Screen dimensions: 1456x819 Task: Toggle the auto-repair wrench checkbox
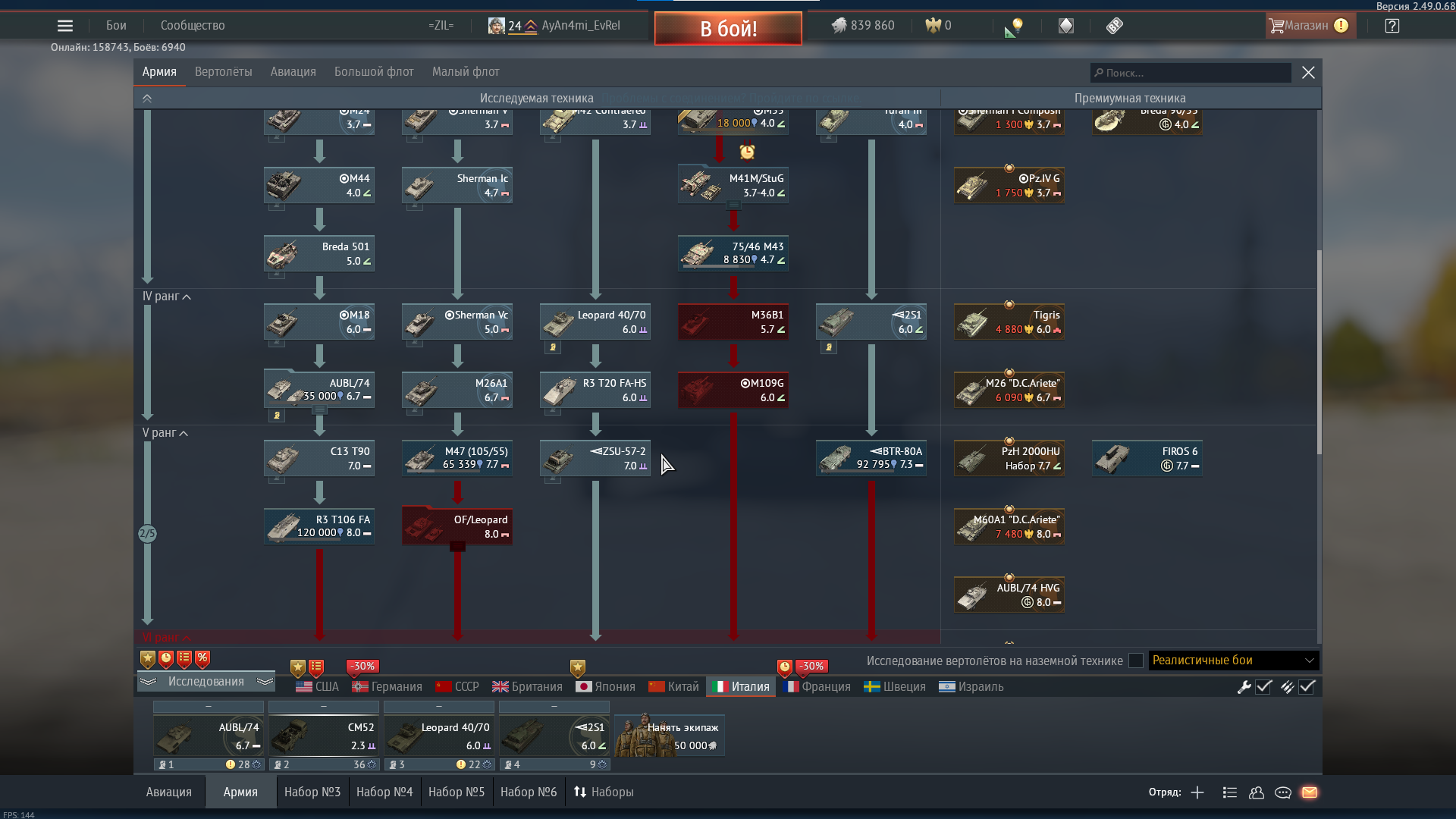pos(1263,687)
